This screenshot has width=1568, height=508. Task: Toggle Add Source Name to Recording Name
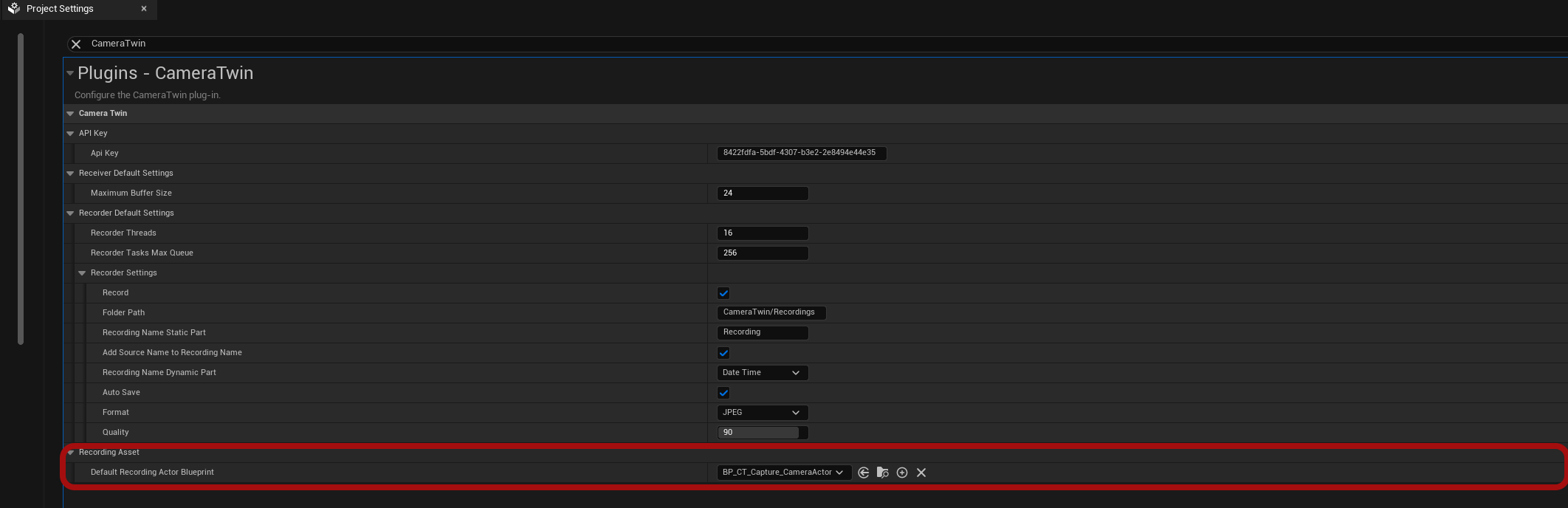(x=723, y=353)
